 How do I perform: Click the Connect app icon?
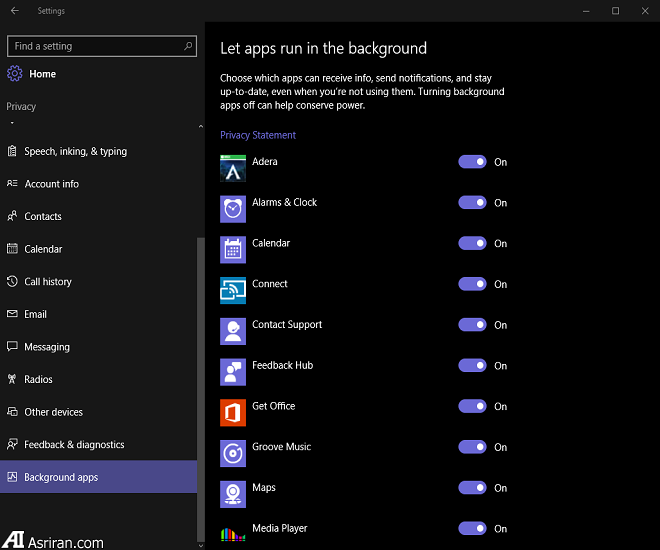(233, 290)
